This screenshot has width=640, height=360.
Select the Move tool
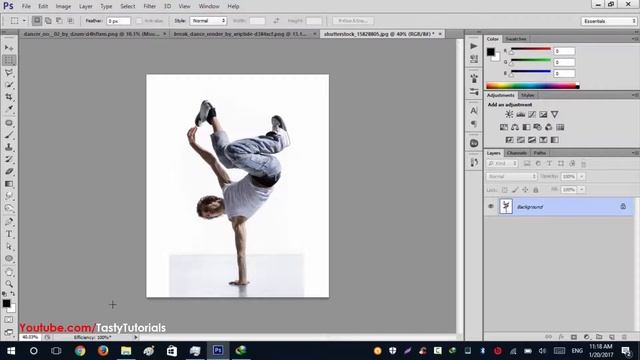[9, 48]
